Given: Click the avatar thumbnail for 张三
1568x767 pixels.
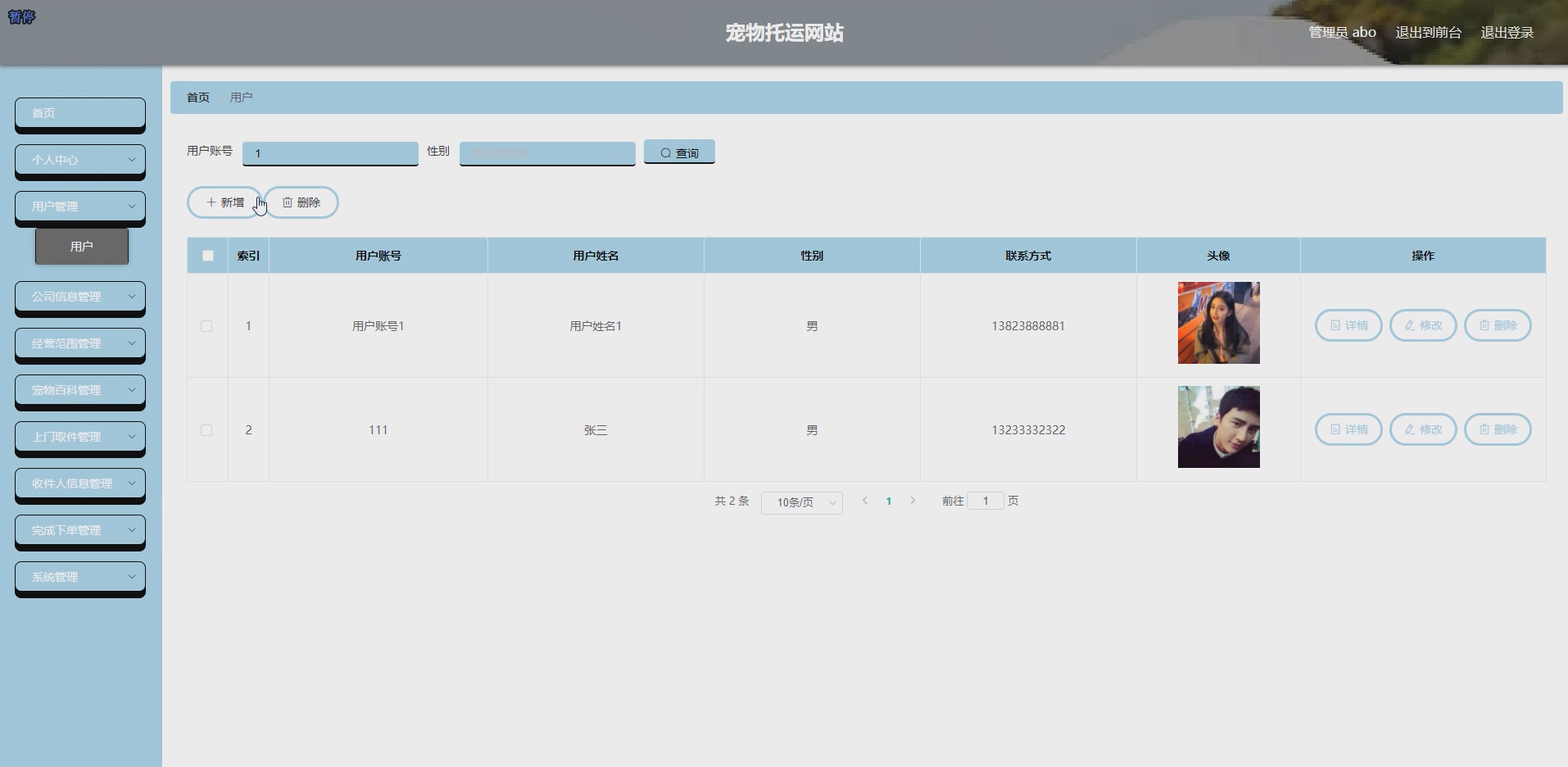Looking at the screenshot, I should tap(1218, 427).
